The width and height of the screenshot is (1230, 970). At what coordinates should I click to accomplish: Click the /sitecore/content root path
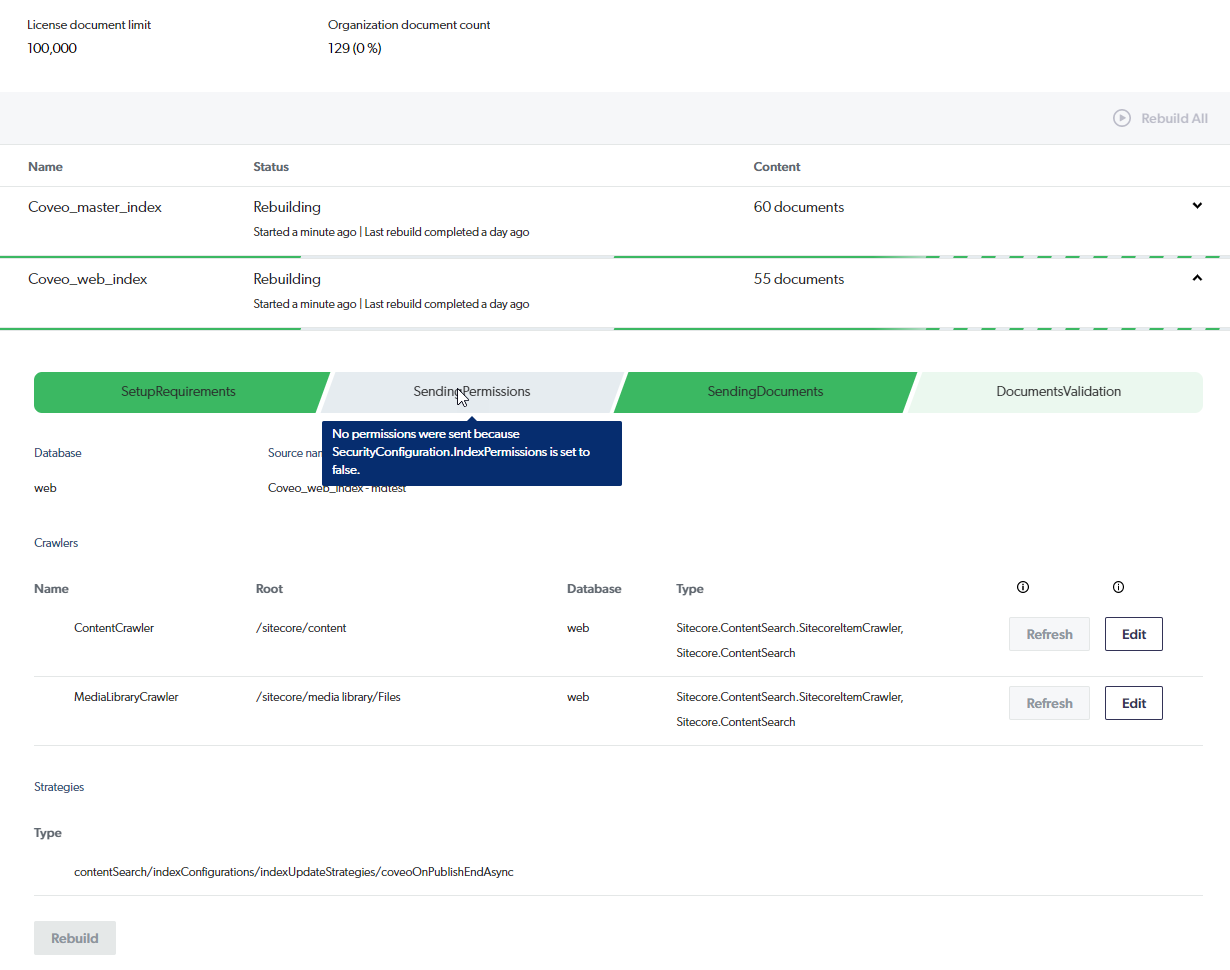coord(301,628)
